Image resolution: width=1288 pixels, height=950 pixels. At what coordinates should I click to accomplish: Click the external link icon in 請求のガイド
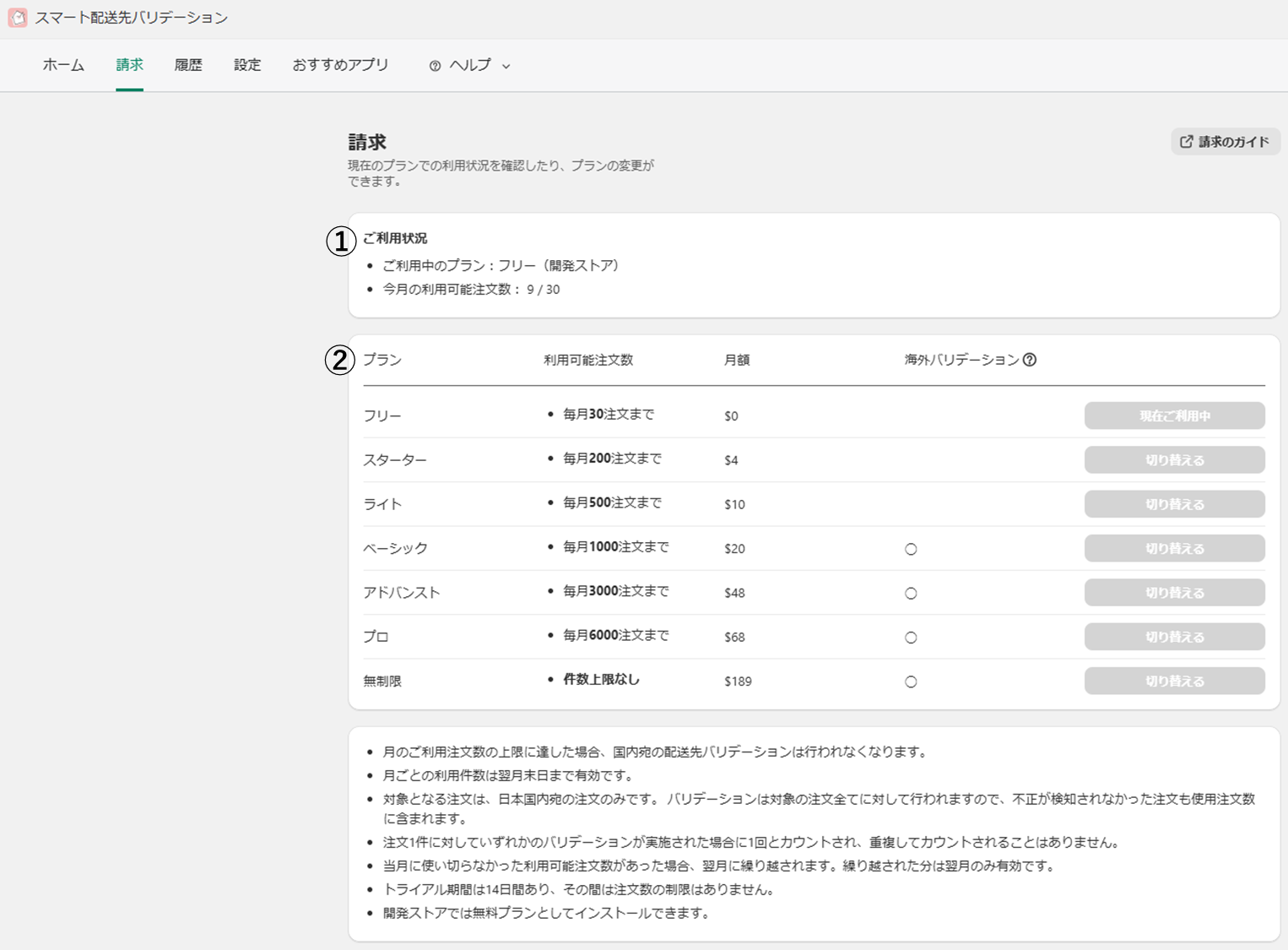coord(1186,142)
